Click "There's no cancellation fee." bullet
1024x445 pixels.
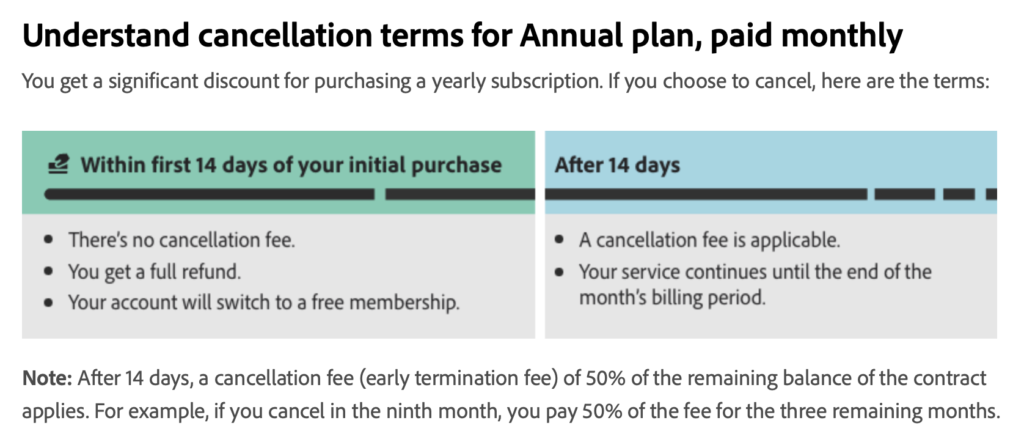click(182, 240)
